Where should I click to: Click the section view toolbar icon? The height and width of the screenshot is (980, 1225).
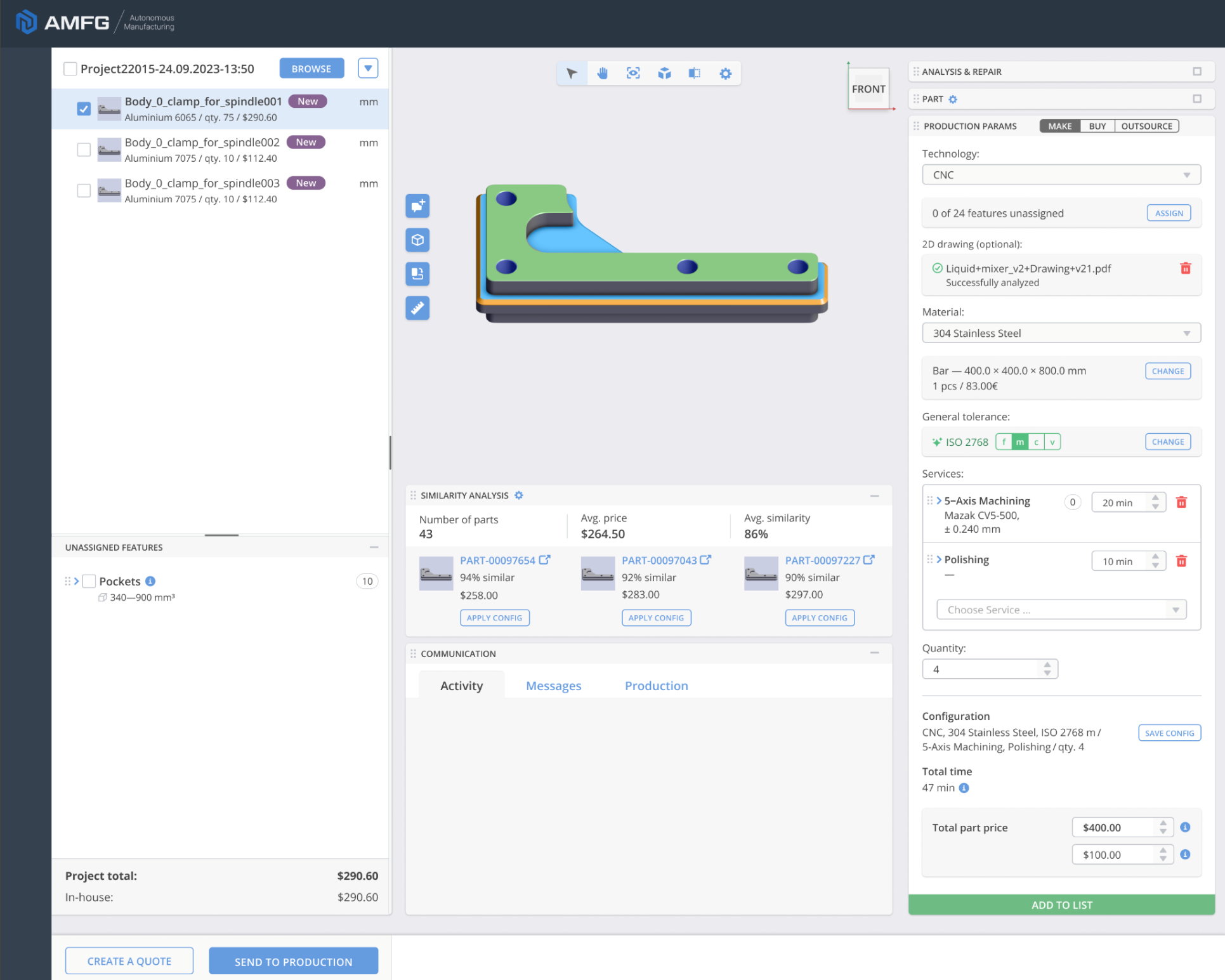pyautogui.click(x=694, y=73)
